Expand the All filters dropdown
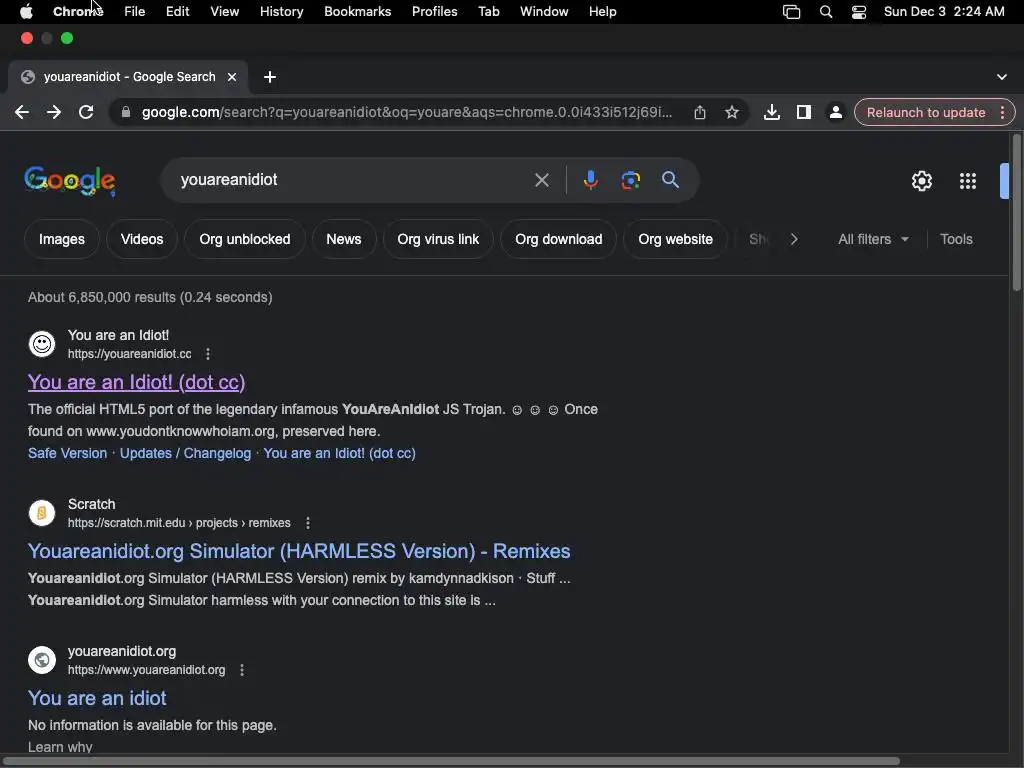The image size is (1024, 768). click(x=873, y=239)
